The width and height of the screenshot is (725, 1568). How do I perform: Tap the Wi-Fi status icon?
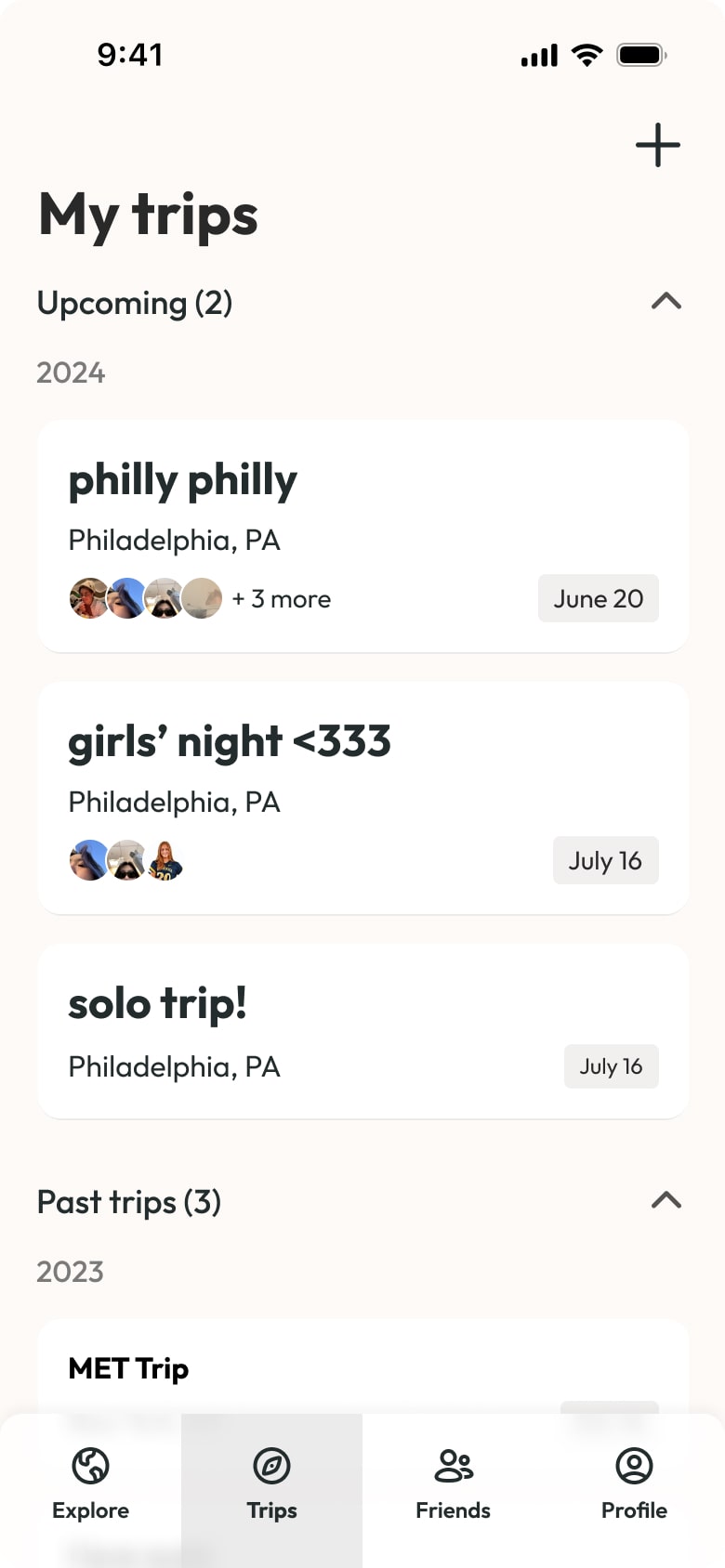tap(587, 55)
